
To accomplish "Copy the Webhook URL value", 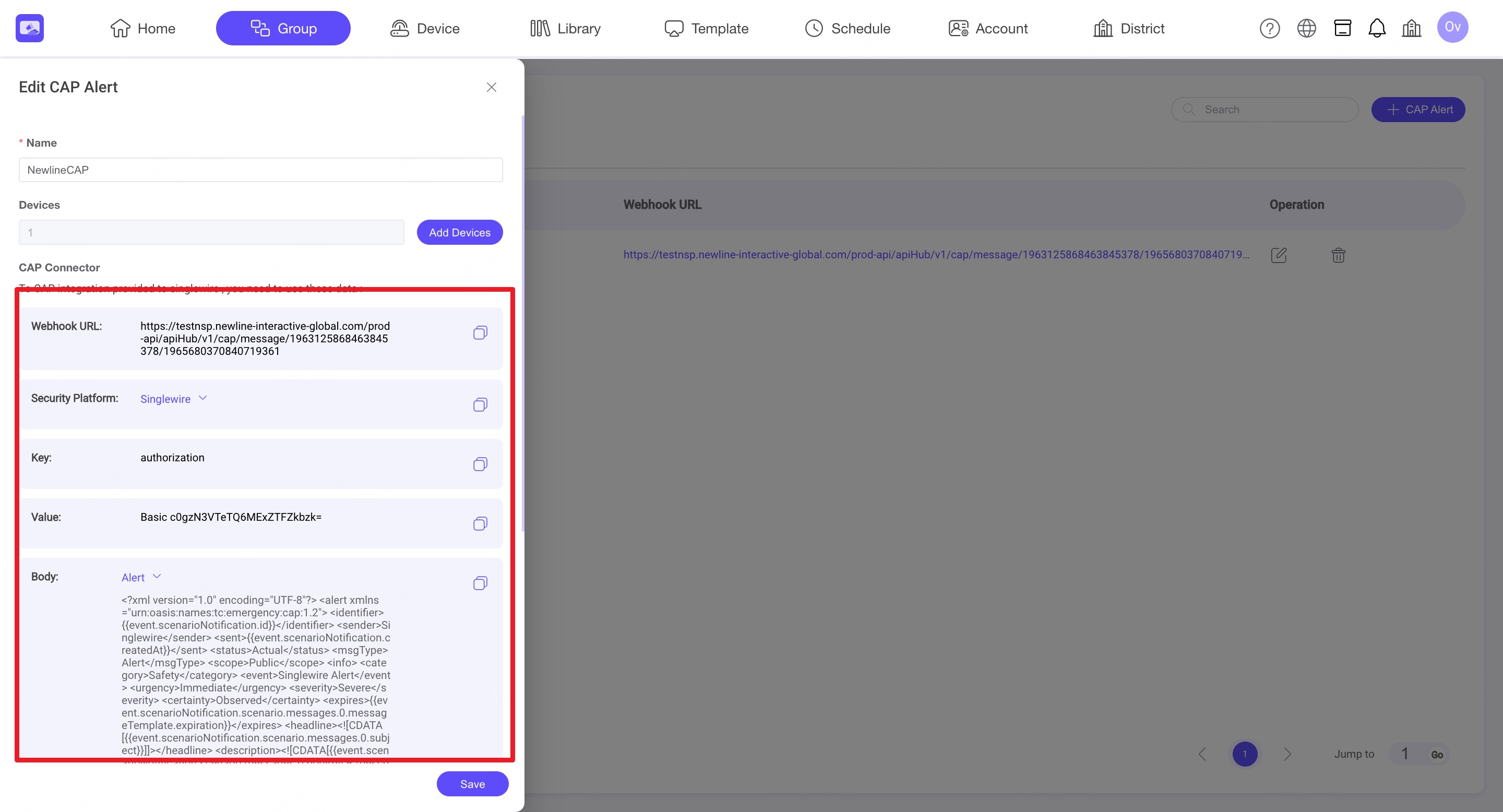I will click(480, 332).
